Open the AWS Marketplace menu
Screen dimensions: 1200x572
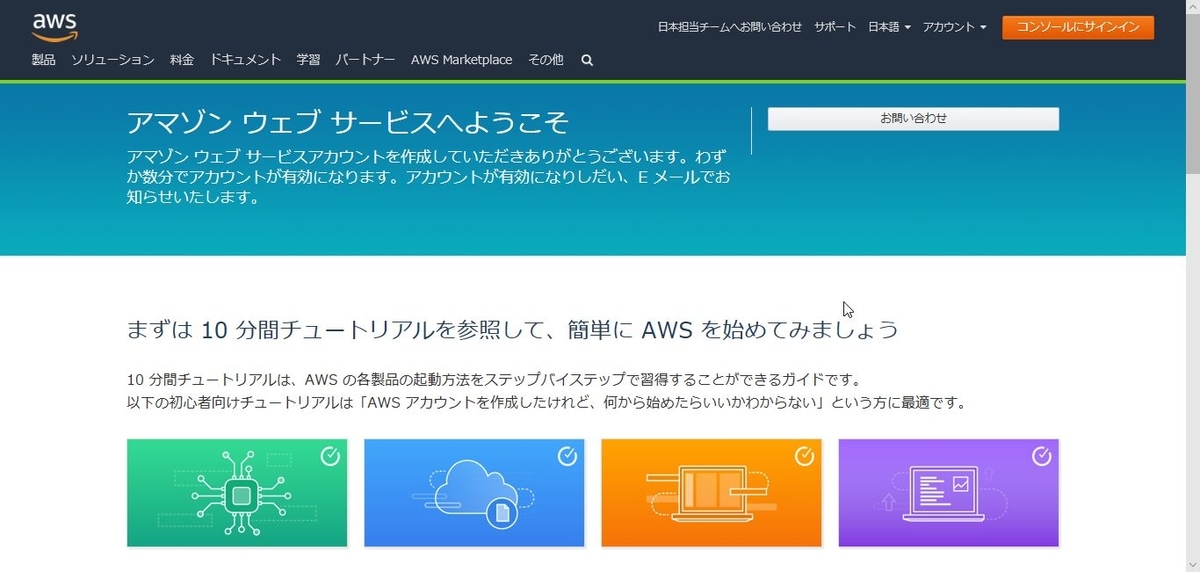point(461,60)
